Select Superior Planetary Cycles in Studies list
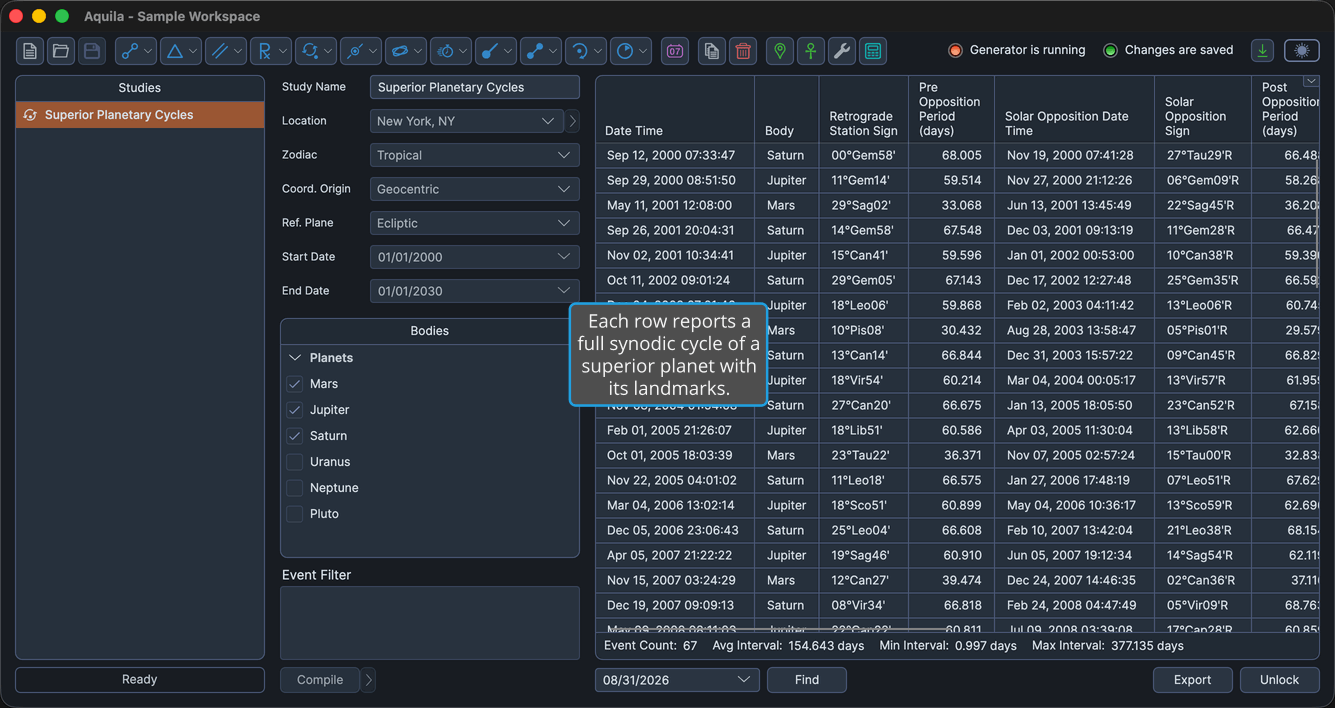 click(x=140, y=115)
